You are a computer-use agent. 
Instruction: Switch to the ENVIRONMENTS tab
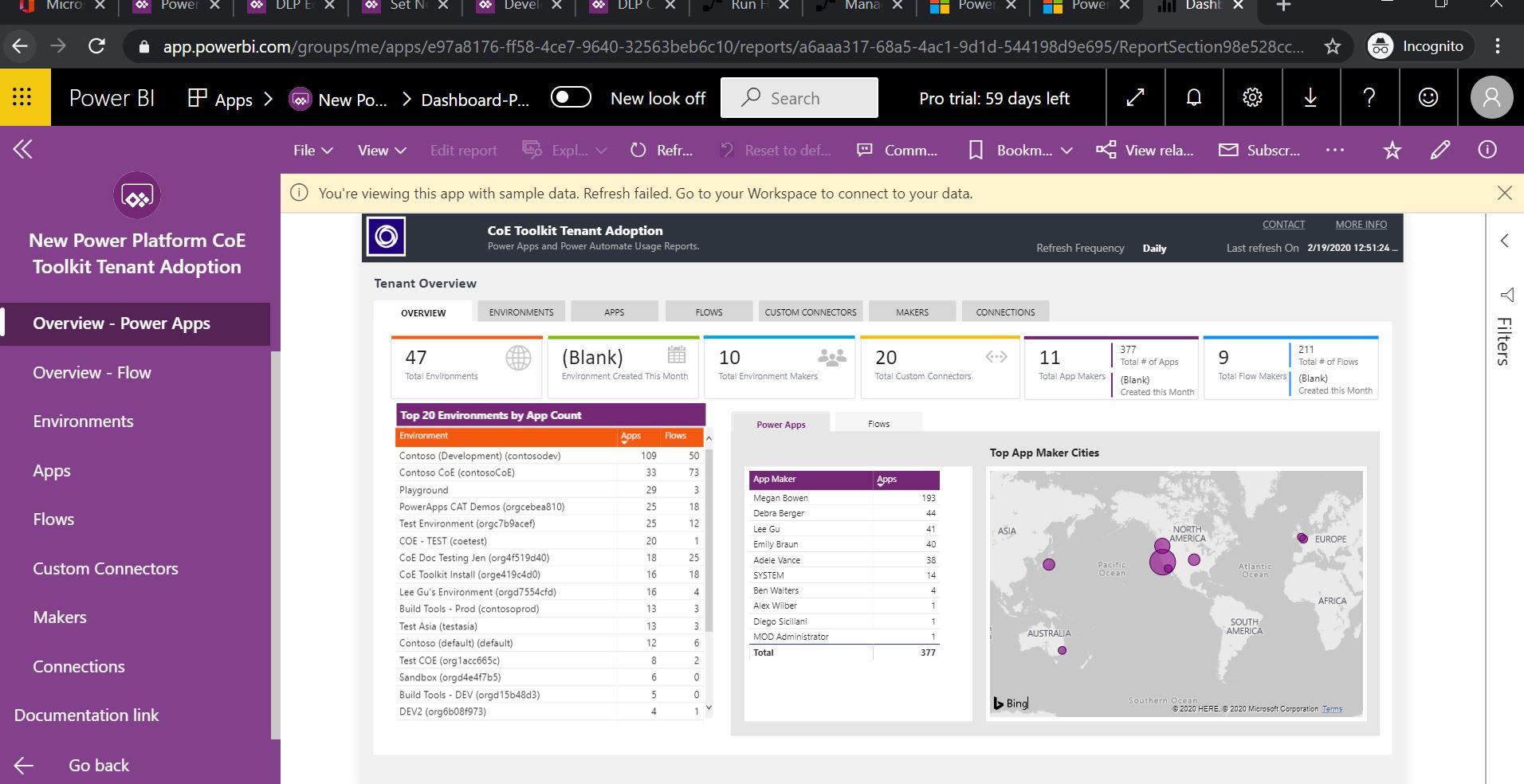tap(520, 312)
